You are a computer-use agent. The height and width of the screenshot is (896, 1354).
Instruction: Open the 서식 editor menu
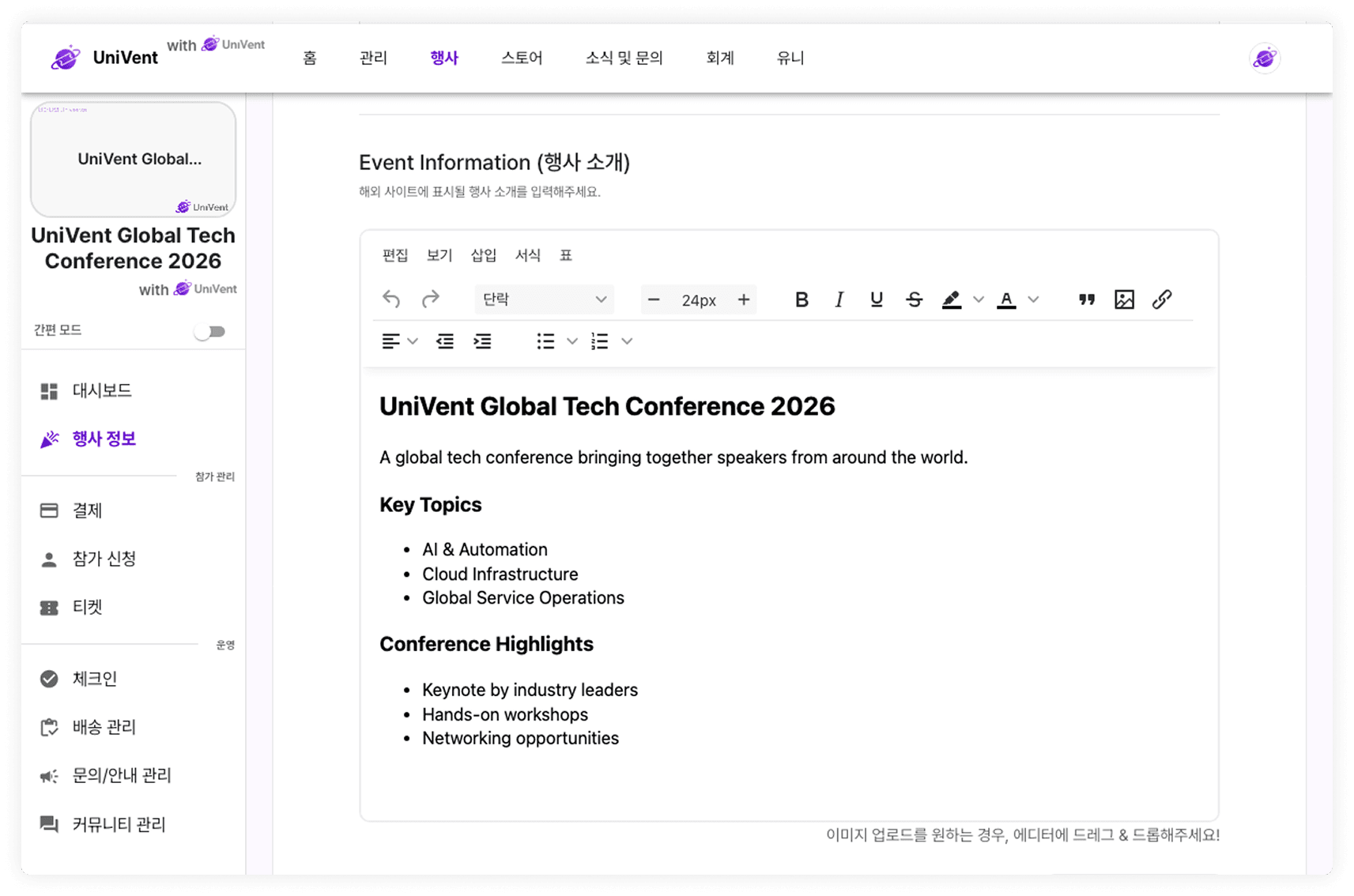(x=528, y=255)
